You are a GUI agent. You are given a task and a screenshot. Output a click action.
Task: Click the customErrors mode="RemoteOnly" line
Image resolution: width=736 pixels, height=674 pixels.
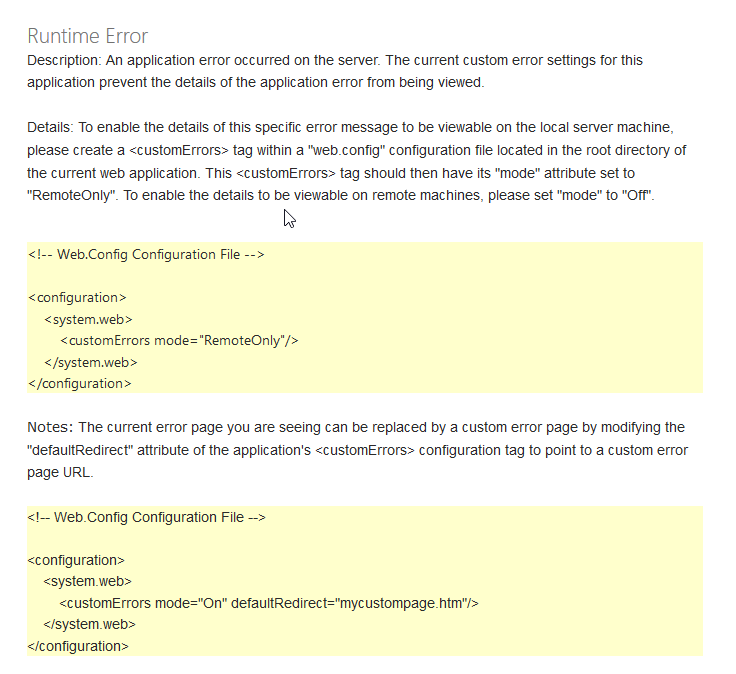(179, 340)
